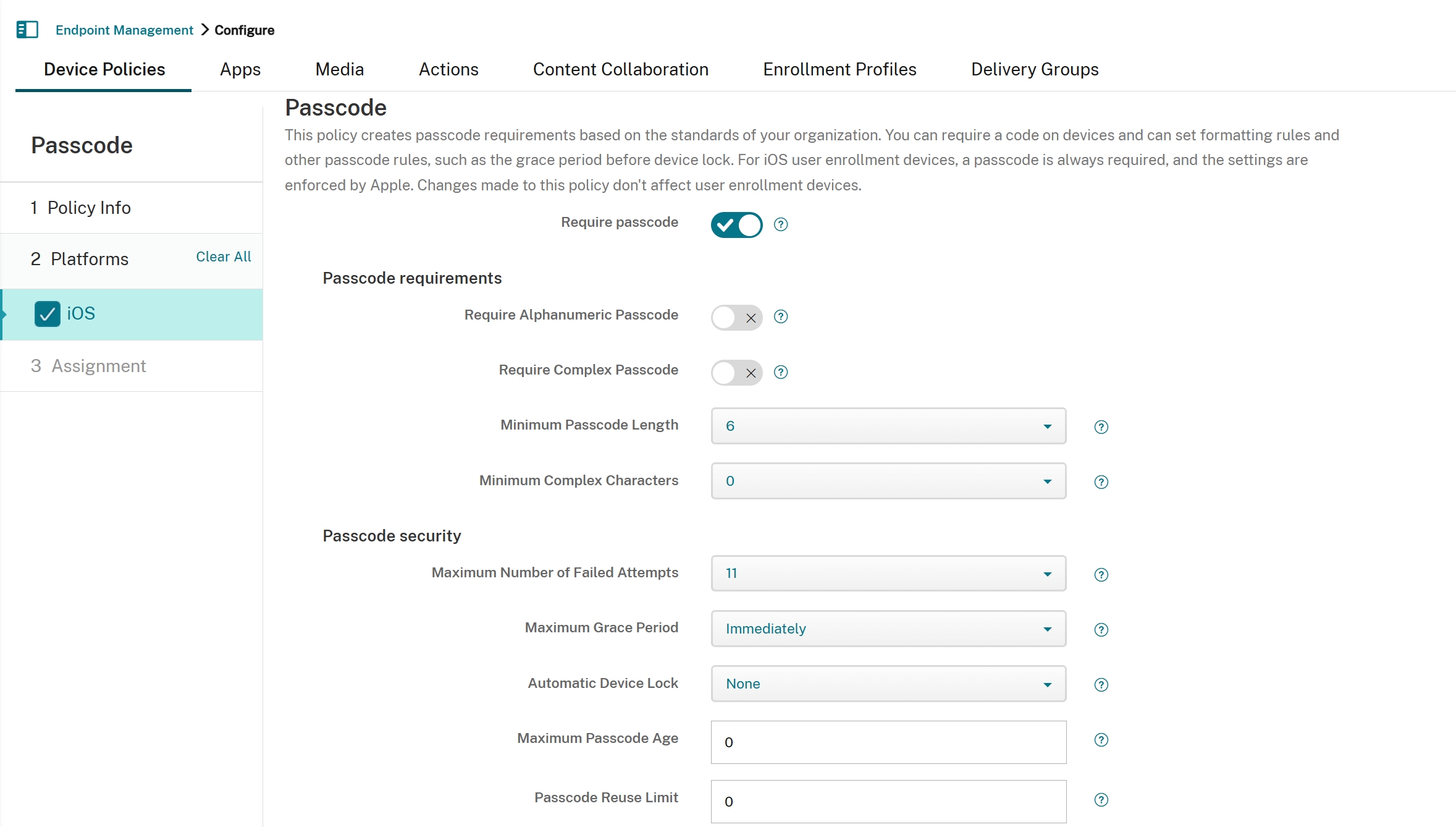
Task: Click the Clear All link
Action: coord(223,257)
